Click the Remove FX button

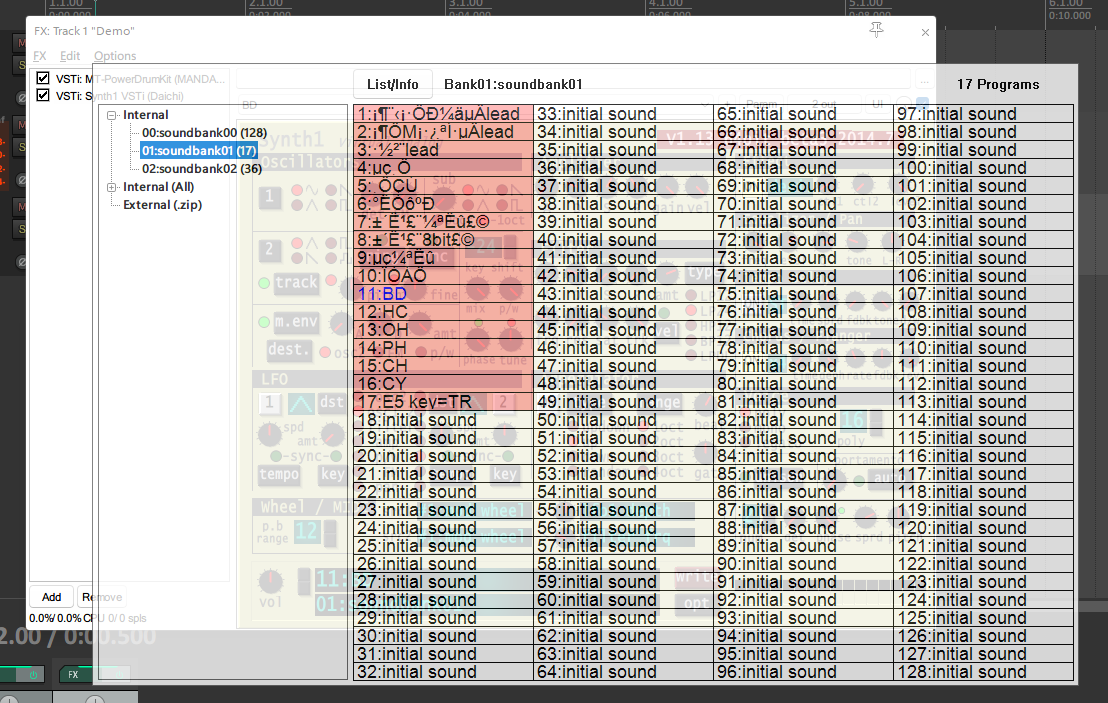tap(102, 597)
